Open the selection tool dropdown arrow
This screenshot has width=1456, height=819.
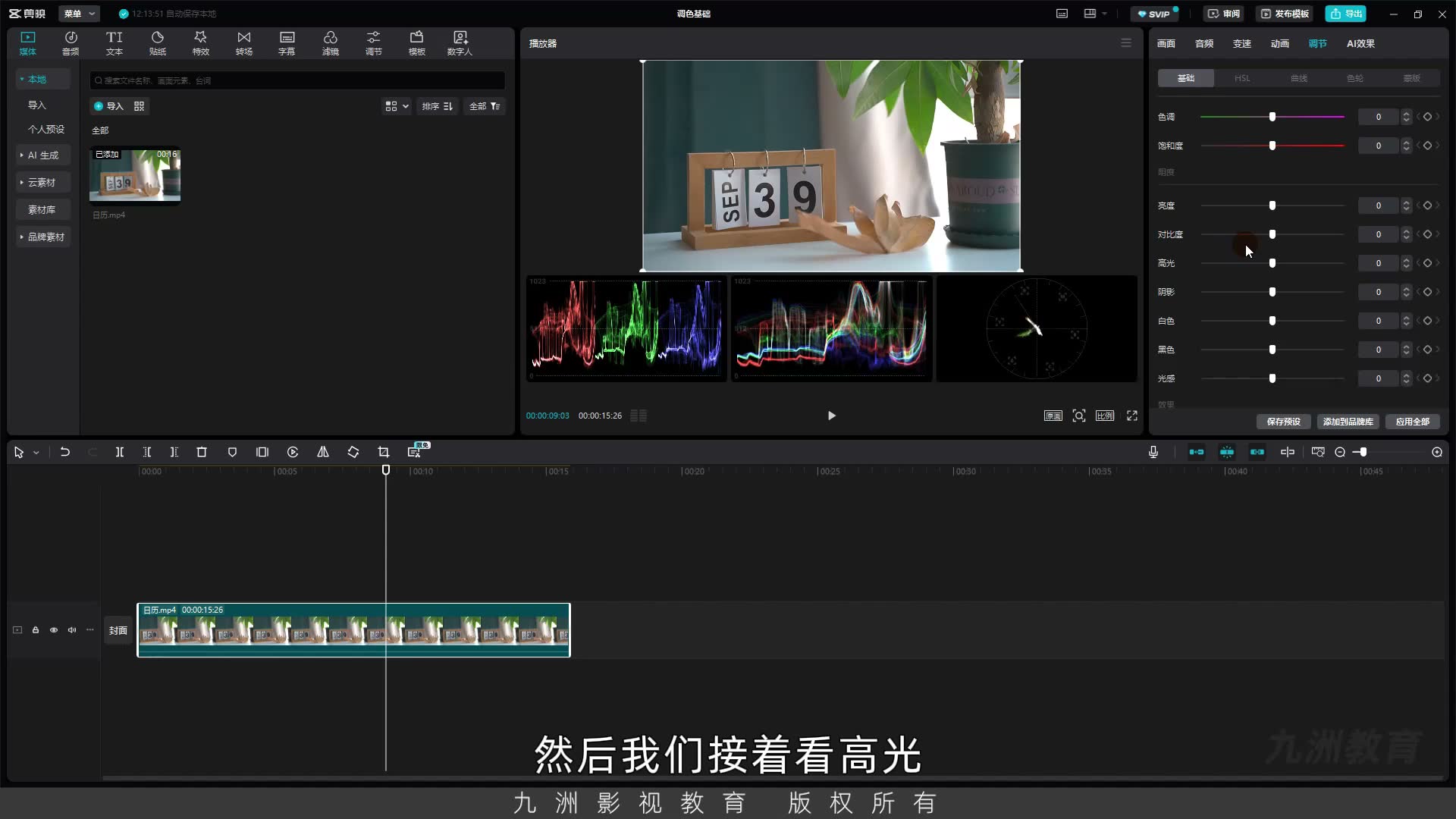(36, 453)
